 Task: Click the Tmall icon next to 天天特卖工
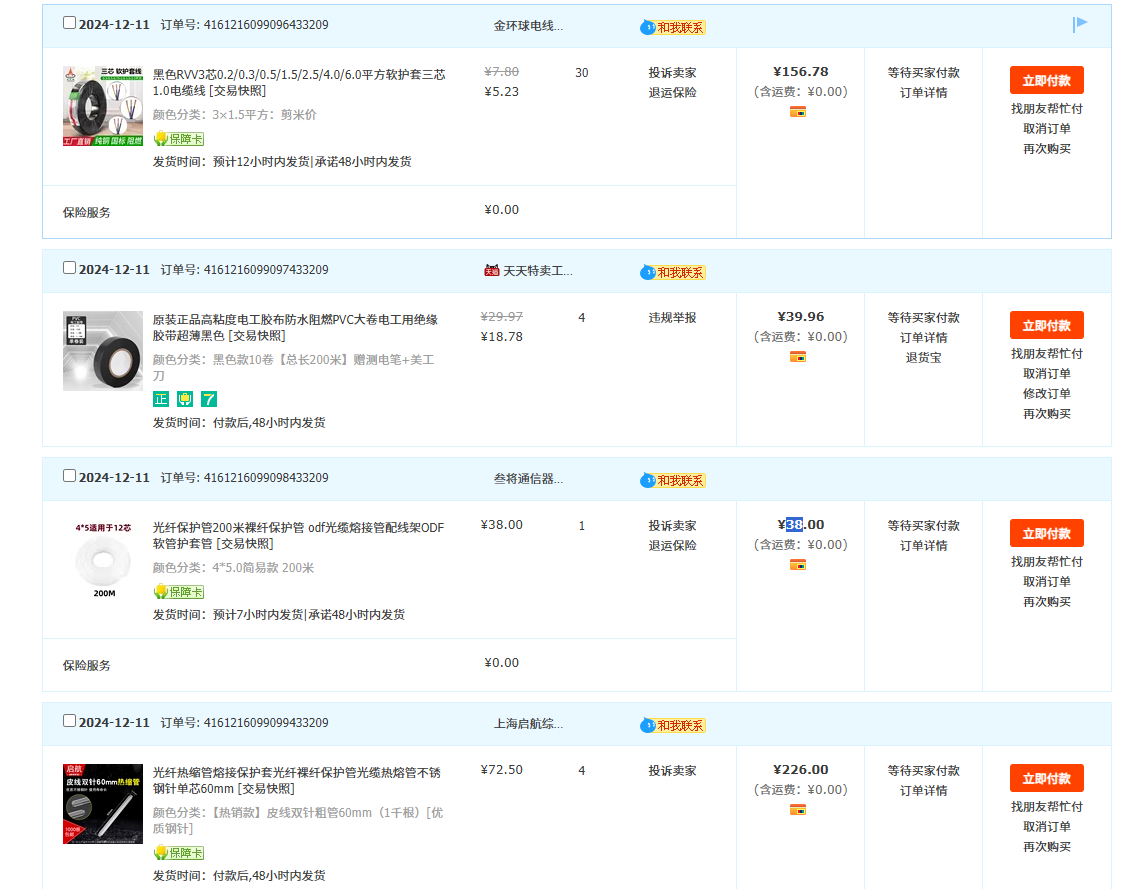tap(491, 270)
